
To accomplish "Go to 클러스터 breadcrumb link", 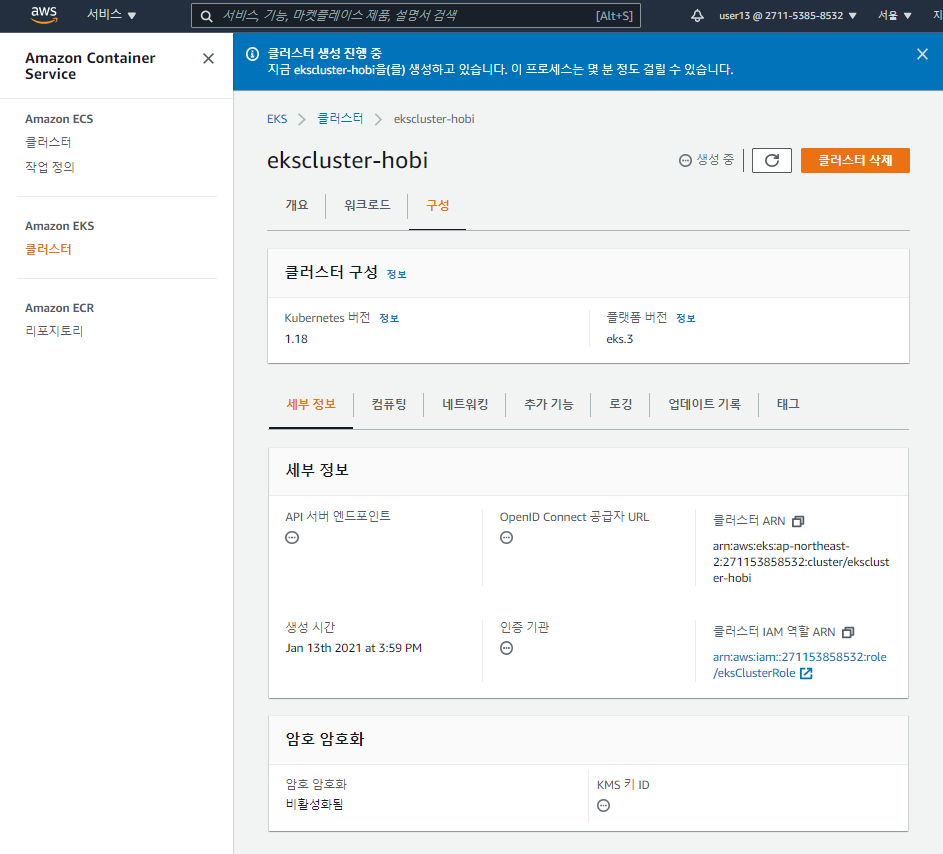I will pyautogui.click(x=340, y=118).
